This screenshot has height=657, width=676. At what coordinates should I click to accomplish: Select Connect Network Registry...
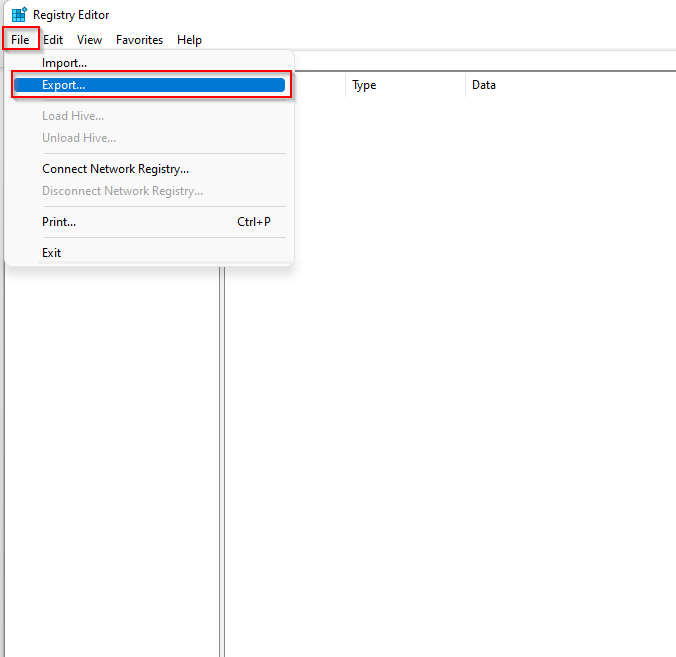[115, 169]
